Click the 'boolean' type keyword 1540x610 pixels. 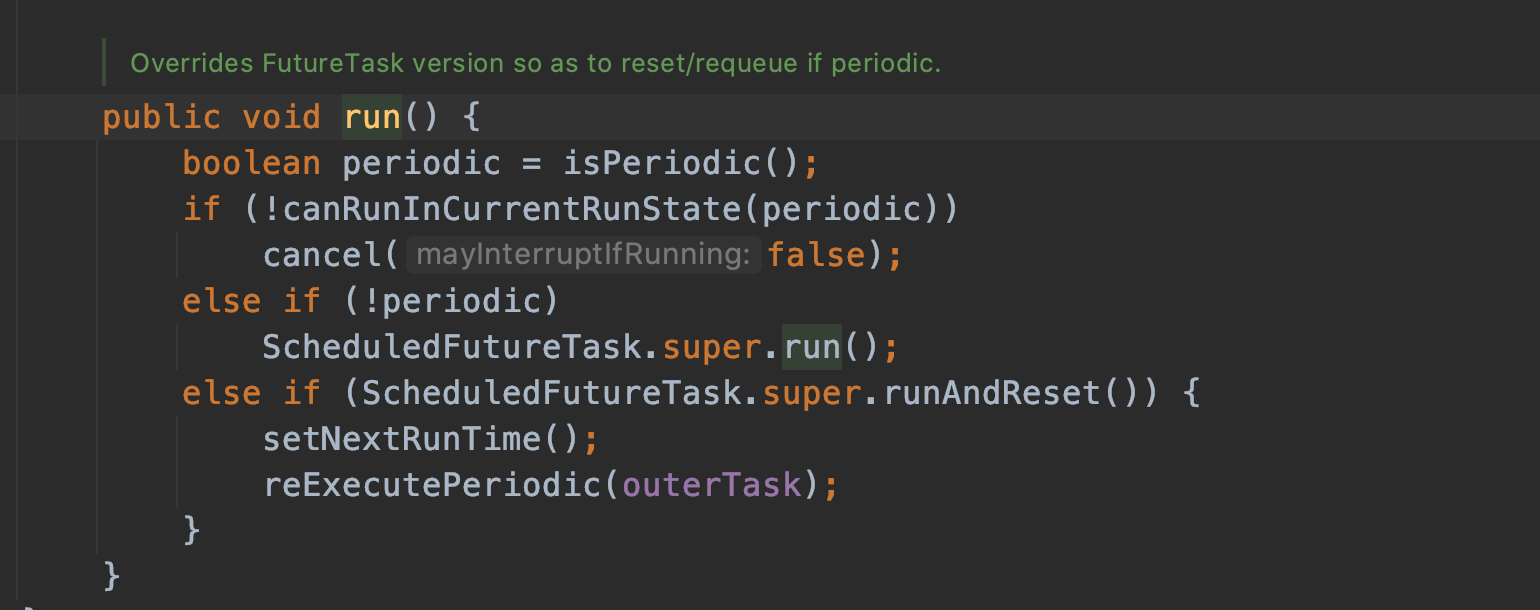coord(251,163)
